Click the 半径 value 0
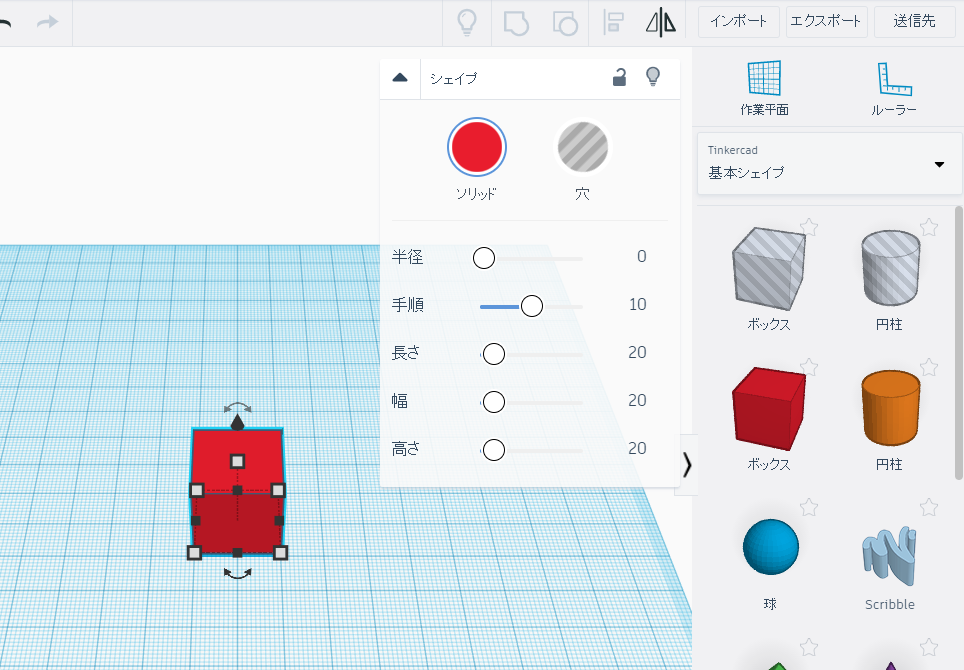The width and height of the screenshot is (964, 670). 641,256
